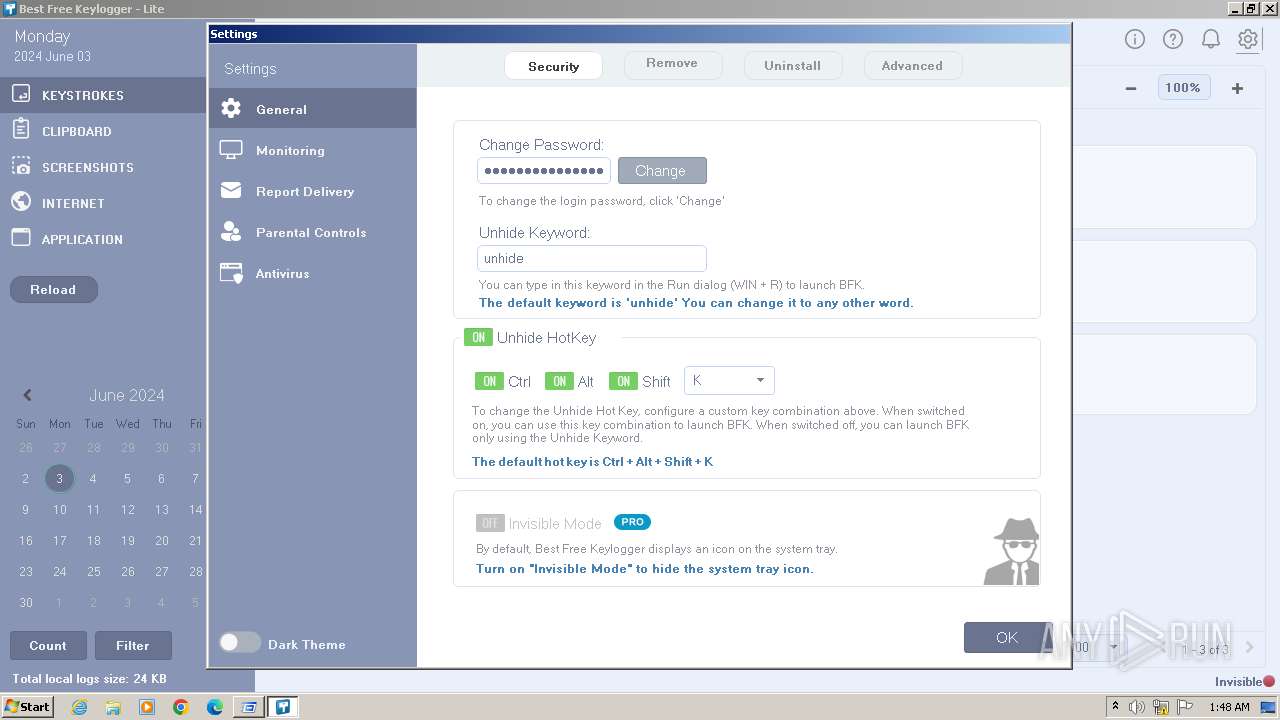Switch to the Advanced tab

point(912,66)
